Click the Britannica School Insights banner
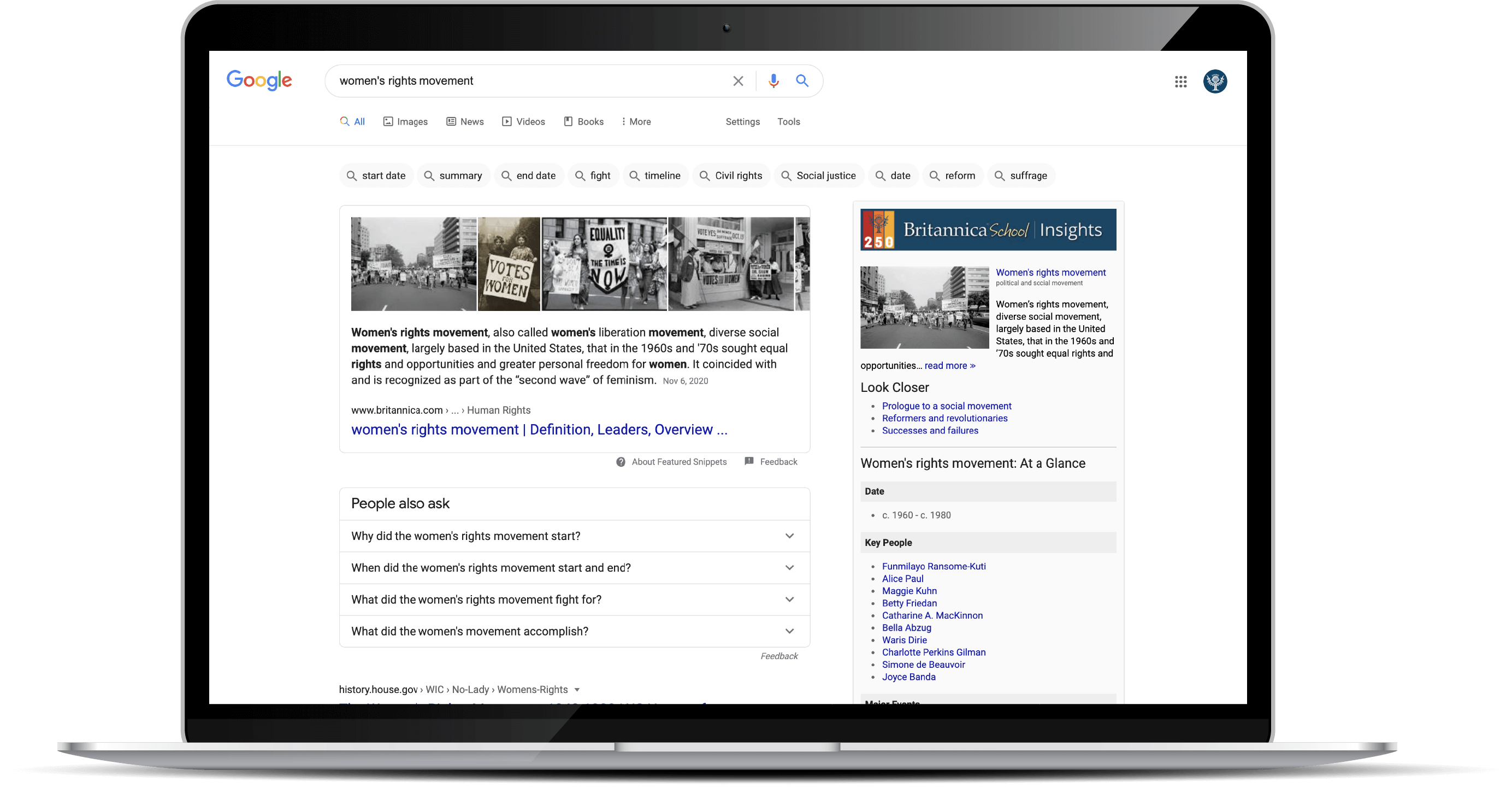This screenshot has height=793, width=1512. (988, 230)
